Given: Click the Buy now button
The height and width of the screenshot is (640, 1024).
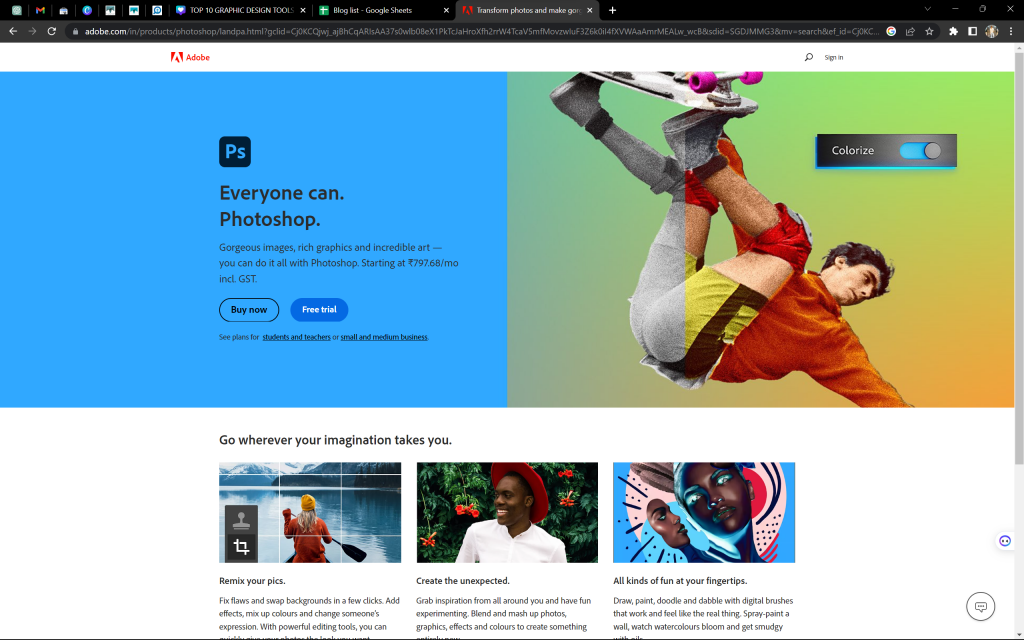Looking at the screenshot, I should tap(249, 310).
